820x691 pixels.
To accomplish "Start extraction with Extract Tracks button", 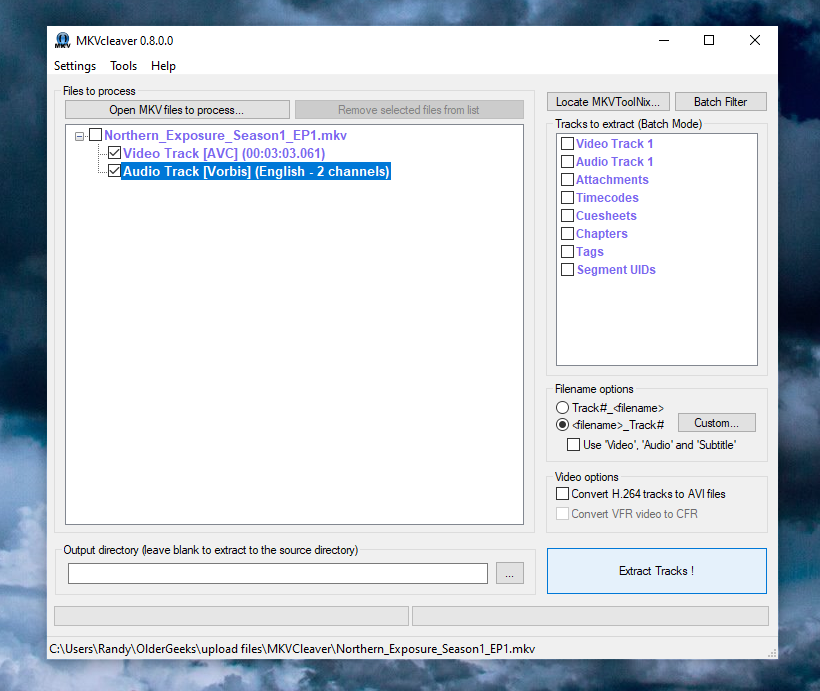I will coord(657,571).
